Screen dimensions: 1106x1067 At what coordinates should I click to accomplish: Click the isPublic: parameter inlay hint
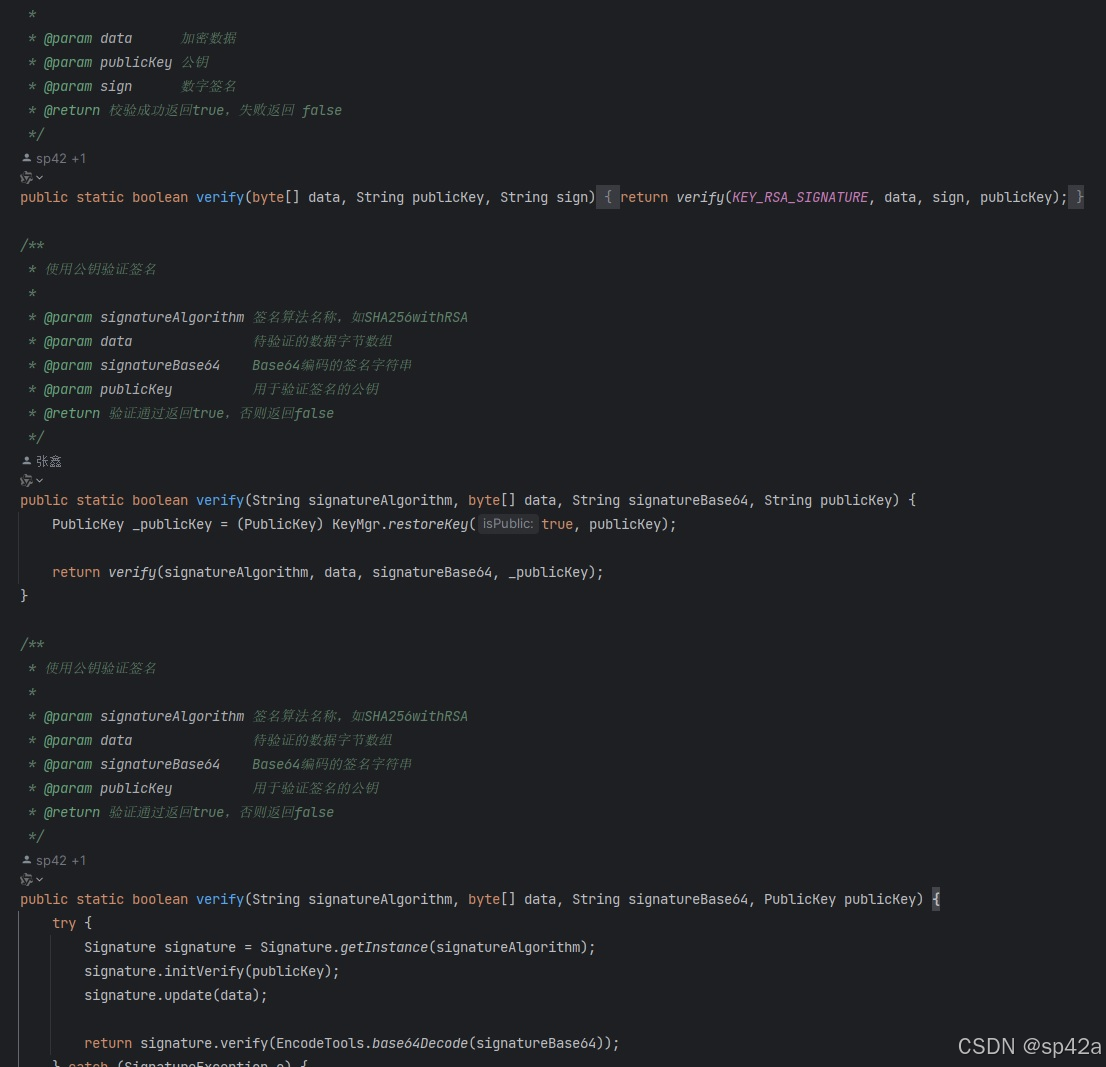508,524
